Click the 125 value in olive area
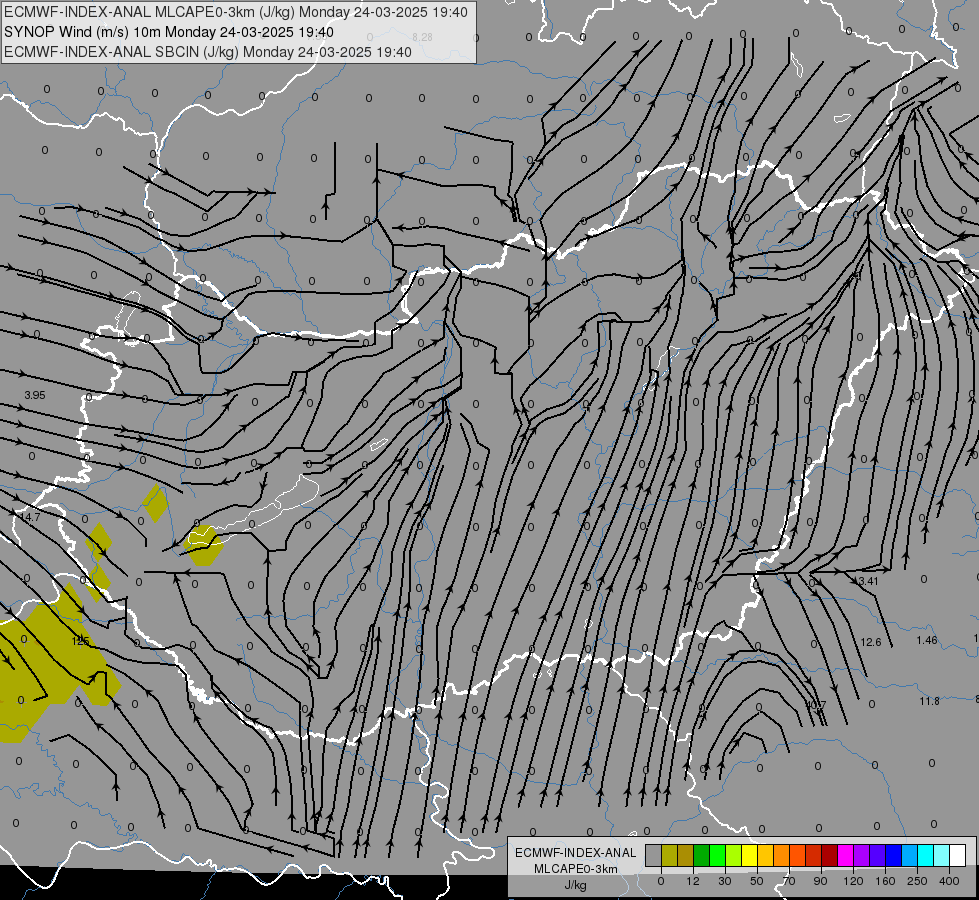Screen dimensions: 979x900 click(81, 641)
